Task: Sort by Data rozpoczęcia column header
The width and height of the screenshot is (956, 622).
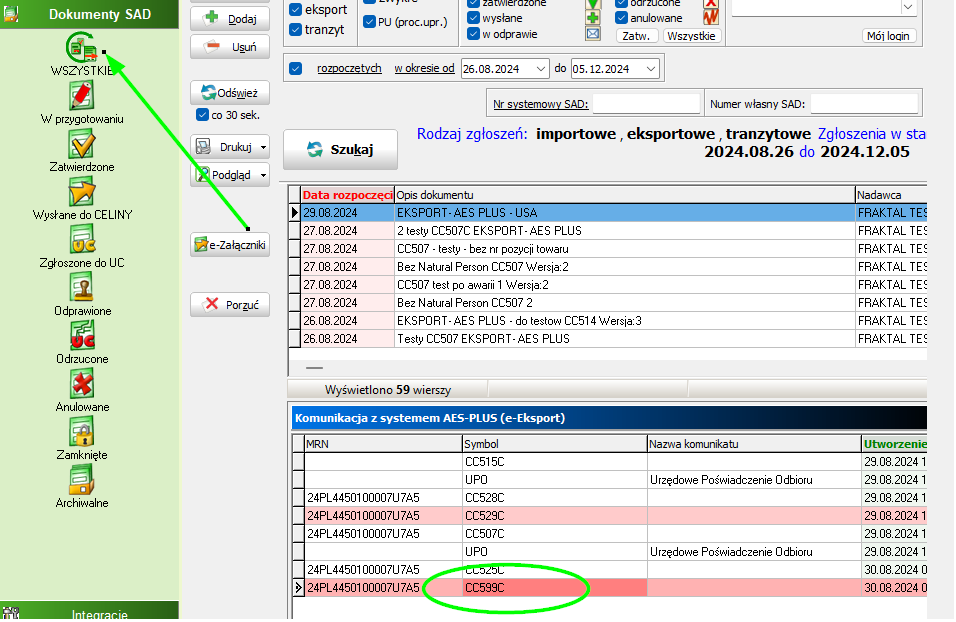Action: click(348, 195)
